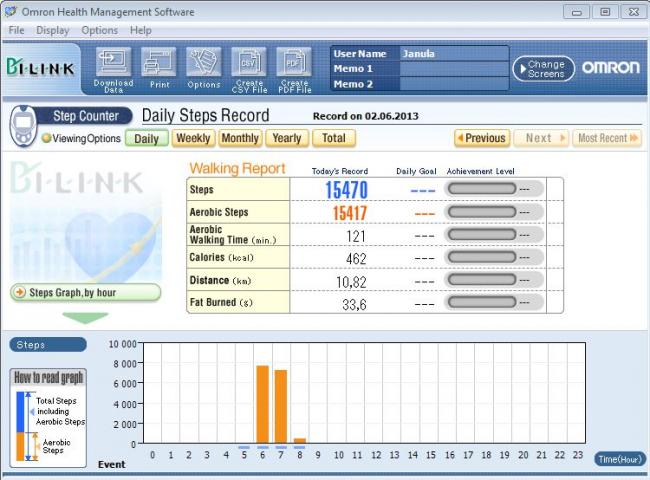Open the Display menu
650x480 pixels.
53,30
